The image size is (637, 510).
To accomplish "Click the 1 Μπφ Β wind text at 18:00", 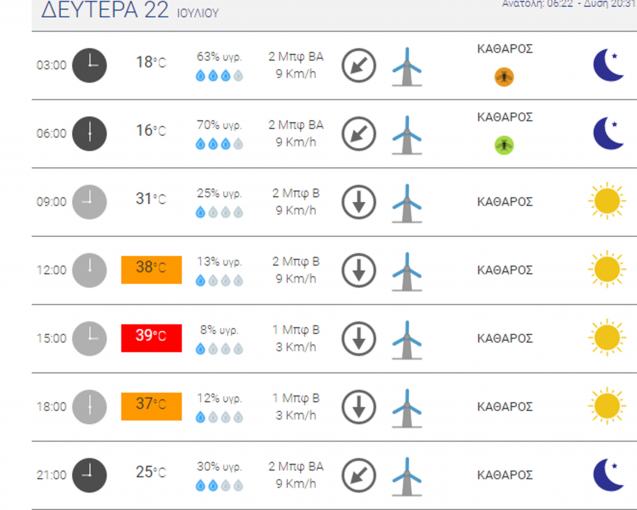I will [296, 398].
